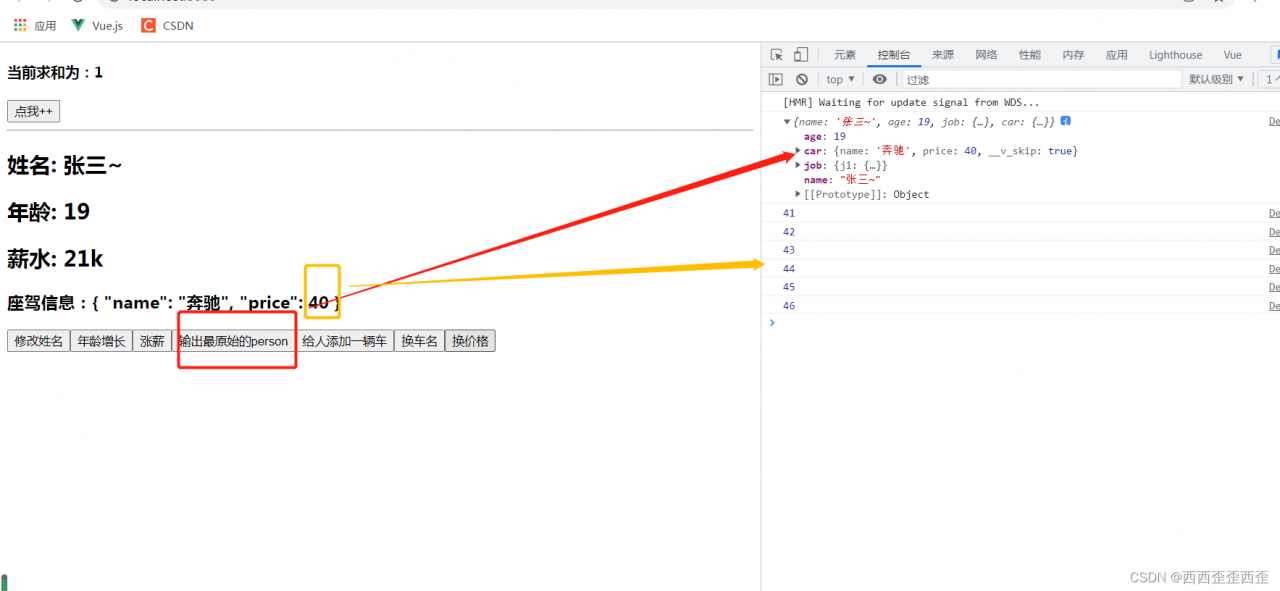The height and width of the screenshot is (591, 1280).
Task: Open the Vue.js bookmark
Action: (97, 26)
